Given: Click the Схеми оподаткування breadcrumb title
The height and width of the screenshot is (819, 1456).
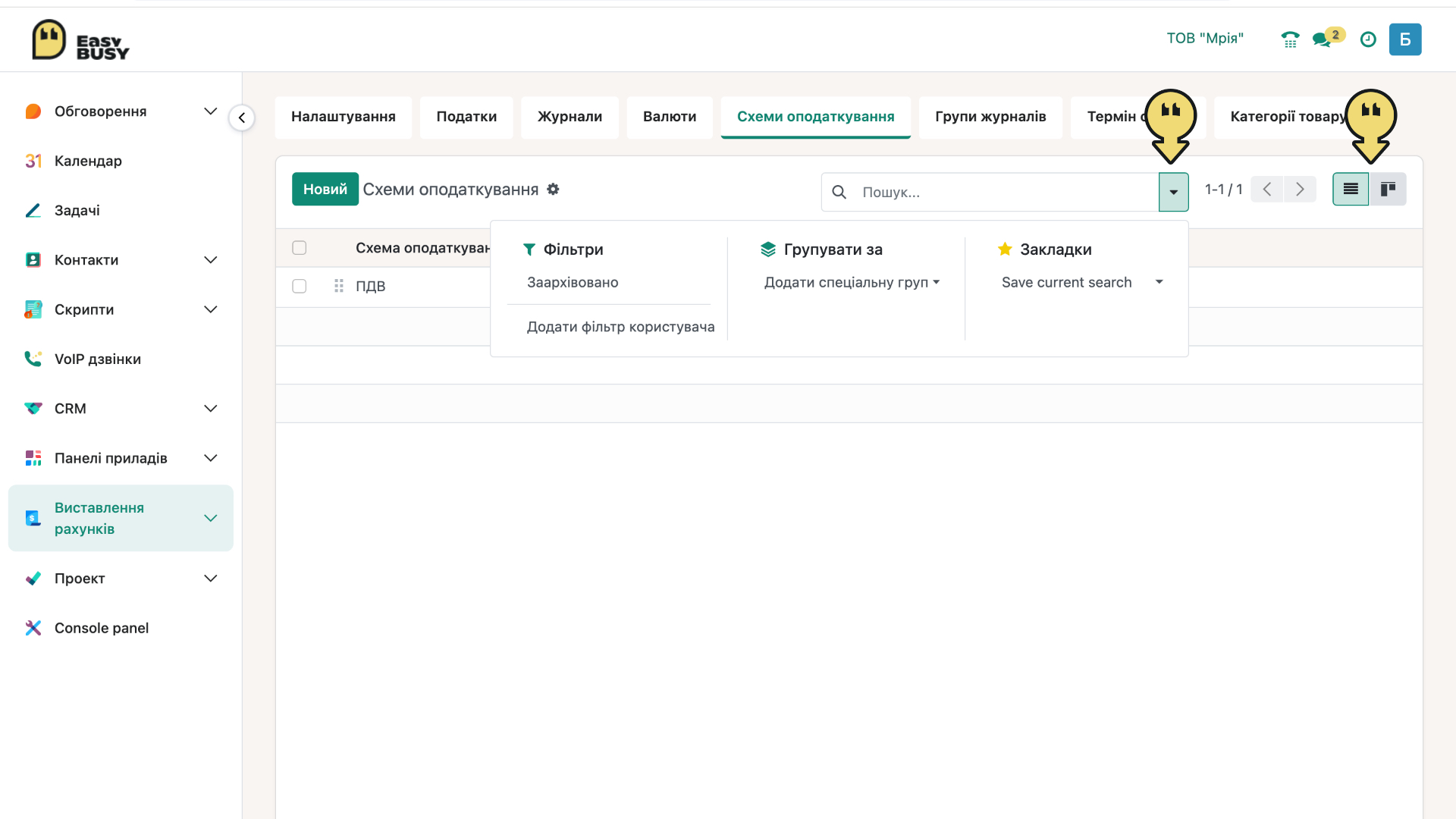Looking at the screenshot, I should pyautogui.click(x=450, y=189).
